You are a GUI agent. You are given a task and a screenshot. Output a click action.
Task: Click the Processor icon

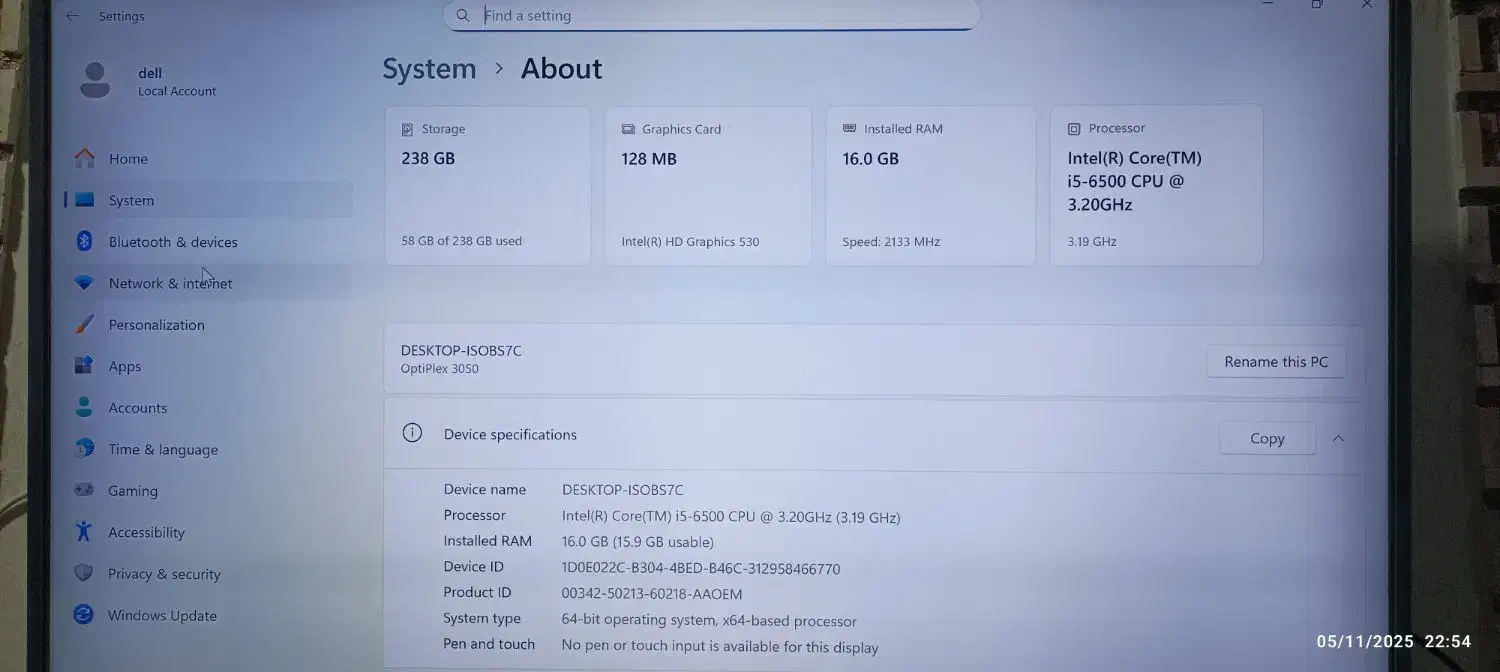1076,128
